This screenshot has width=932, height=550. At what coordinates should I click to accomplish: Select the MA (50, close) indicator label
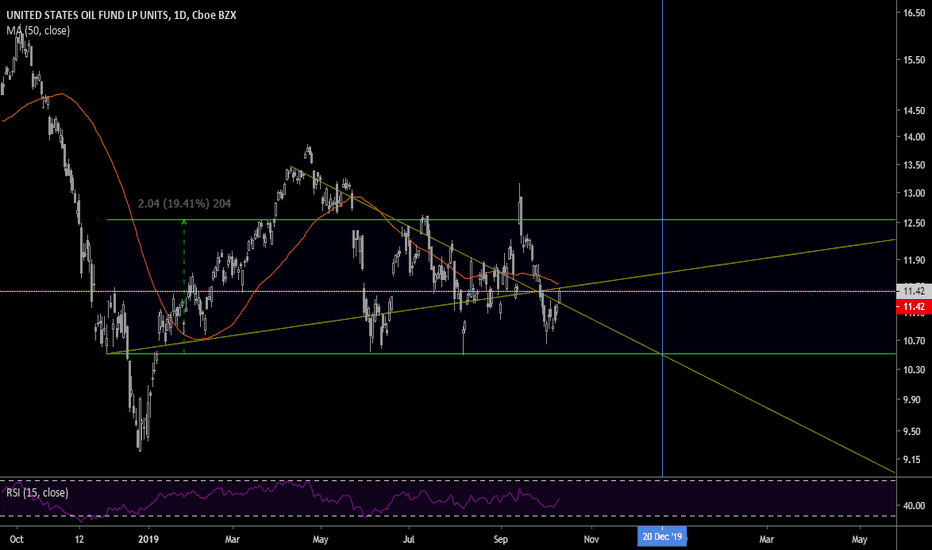tap(38, 30)
